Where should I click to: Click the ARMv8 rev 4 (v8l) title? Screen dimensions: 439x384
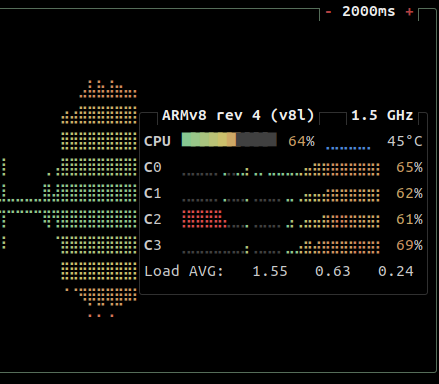[238, 115]
